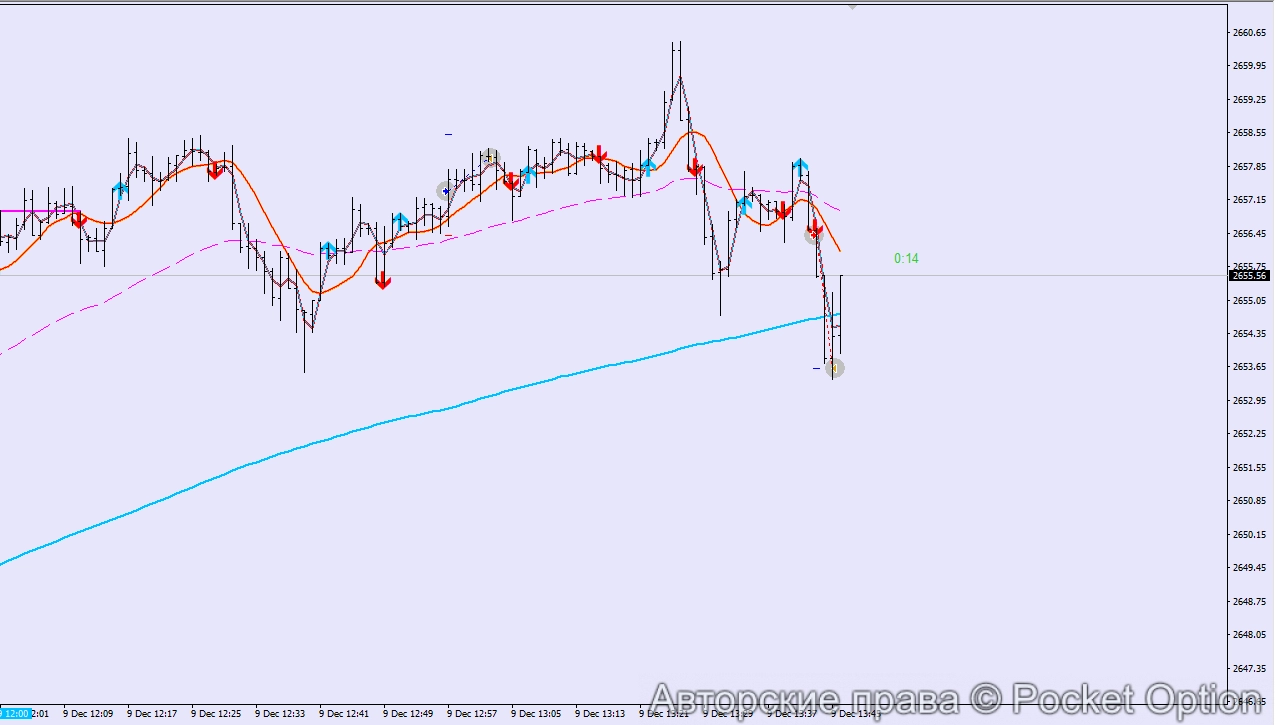Screen dimensions: 1275x725
Task: Click the grey circle marker at chart's lowest recent bar
Action: [835, 368]
